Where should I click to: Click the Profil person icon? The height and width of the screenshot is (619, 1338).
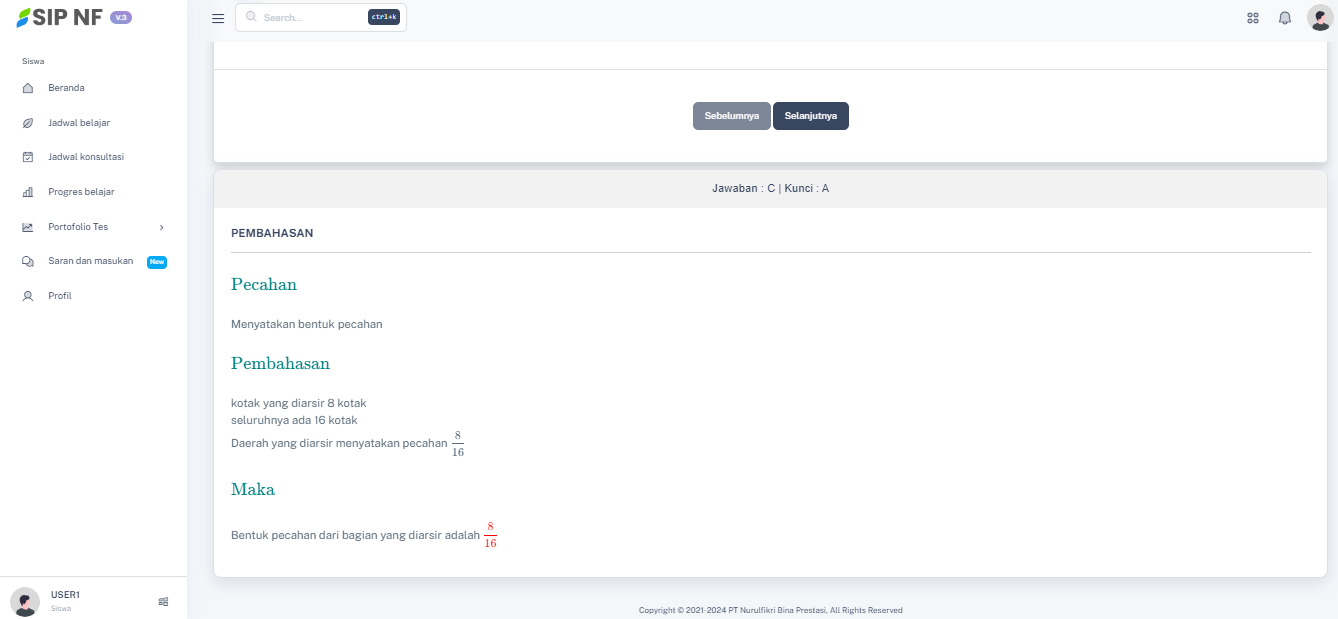pyautogui.click(x=27, y=295)
